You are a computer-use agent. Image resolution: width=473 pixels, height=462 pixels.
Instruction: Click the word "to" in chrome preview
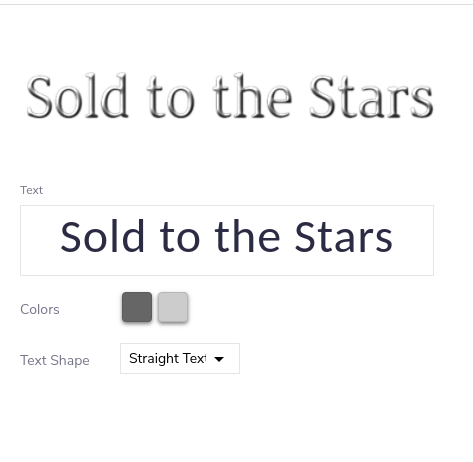click(x=170, y=98)
